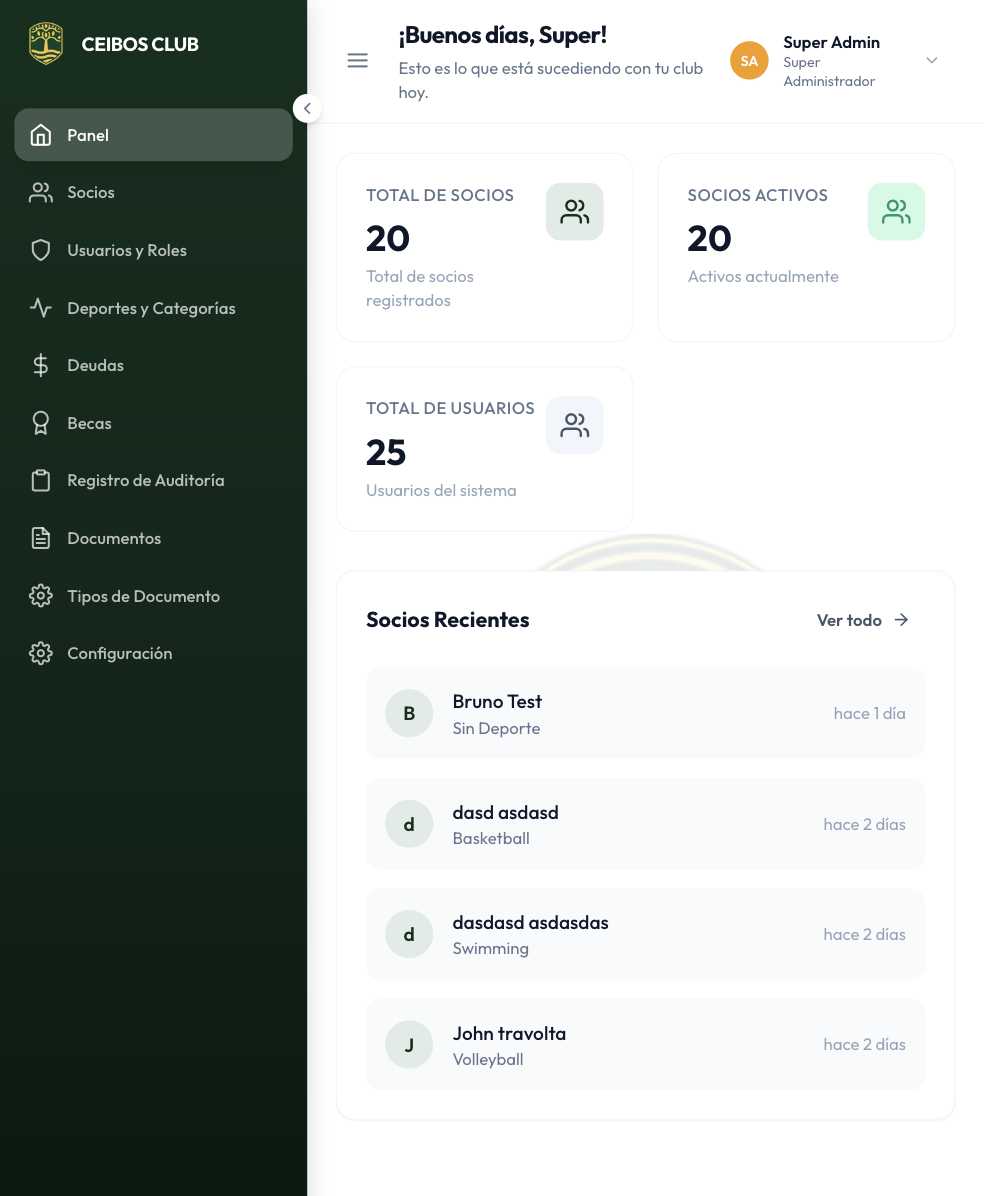
Task: Click the Deportes y Categorías activity icon
Action: point(41,308)
